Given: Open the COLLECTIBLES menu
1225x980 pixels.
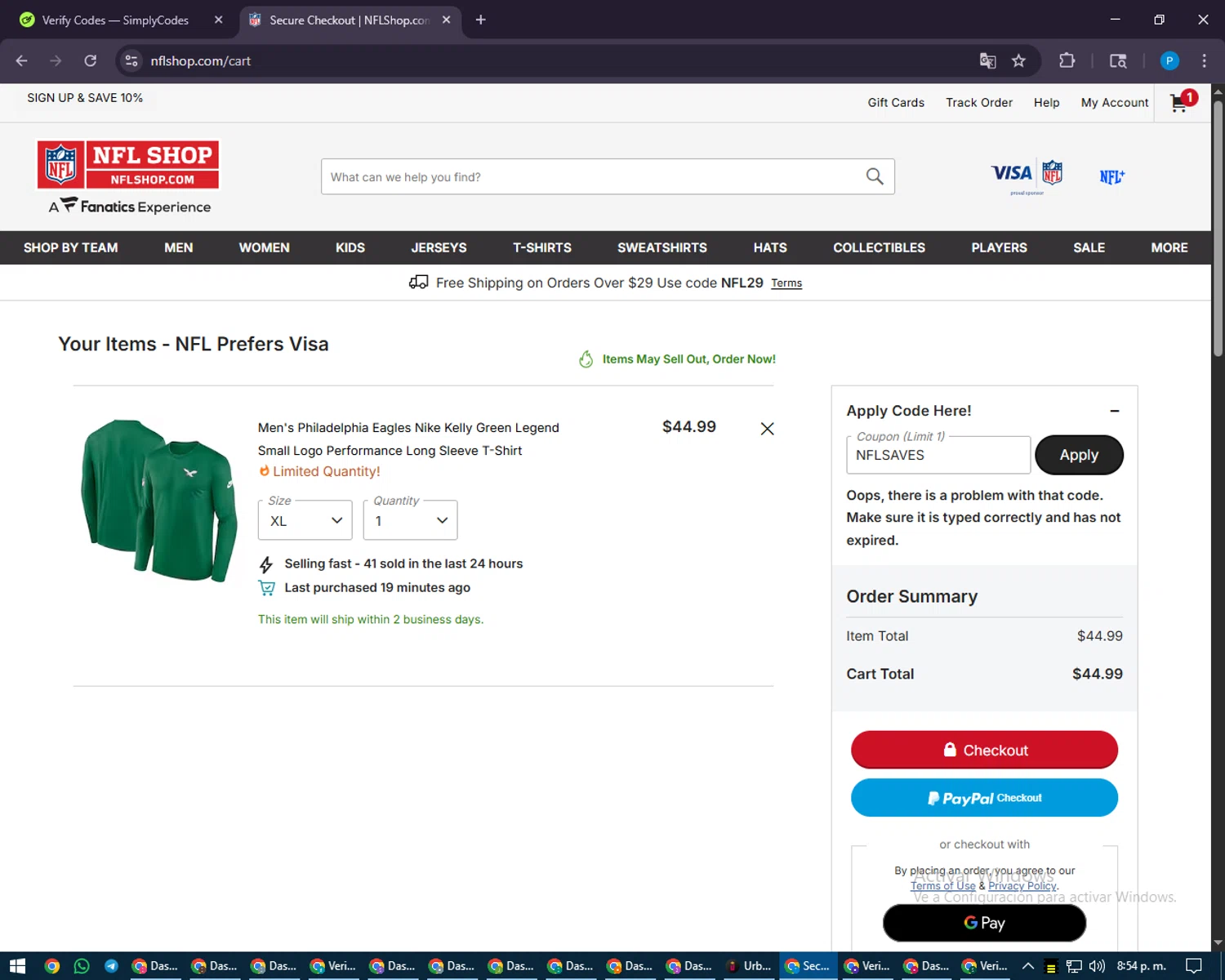Looking at the screenshot, I should [879, 247].
